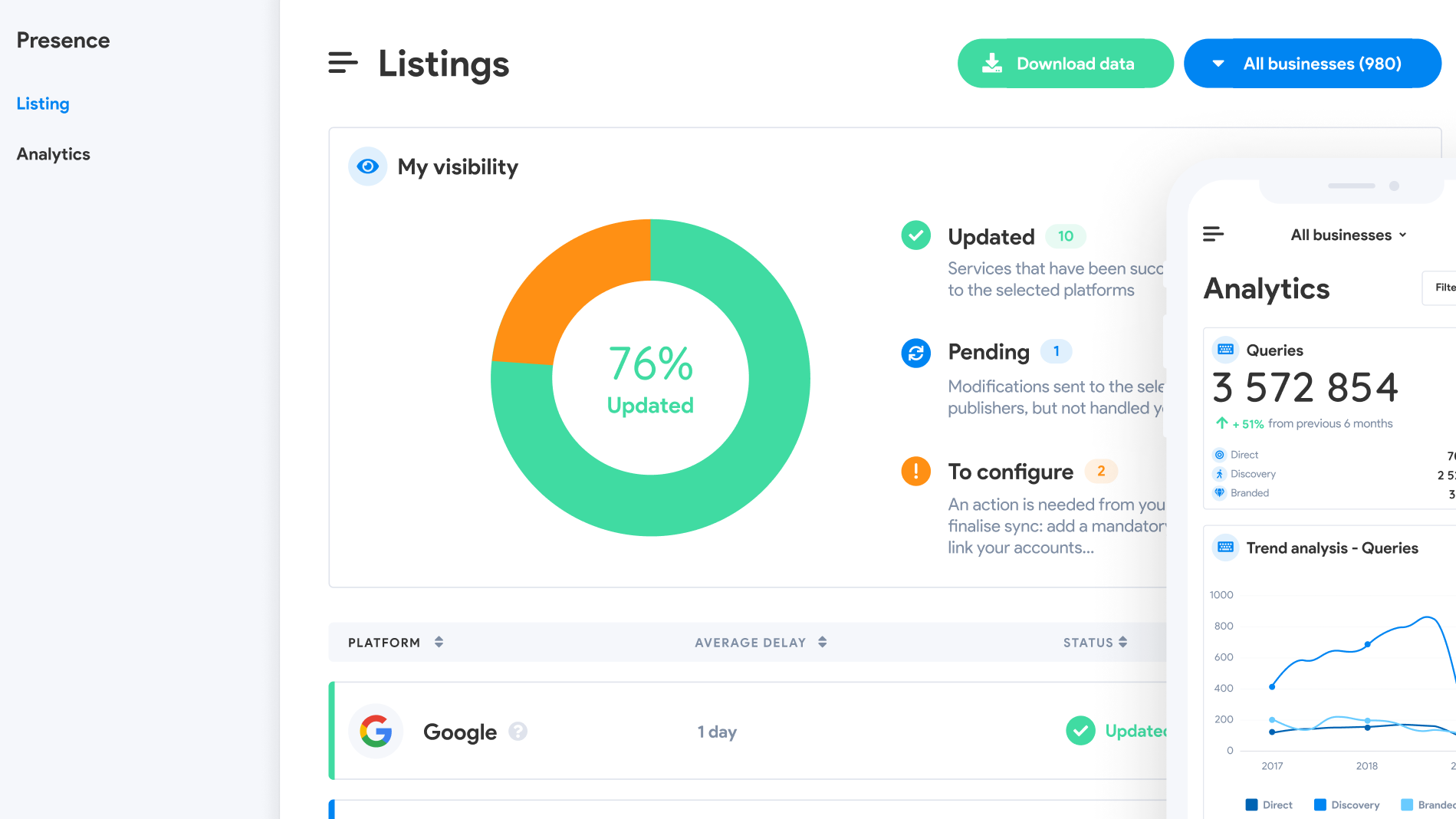Toggle the Discovery series in the trend legend
1456x819 pixels.
[x=1347, y=804]
